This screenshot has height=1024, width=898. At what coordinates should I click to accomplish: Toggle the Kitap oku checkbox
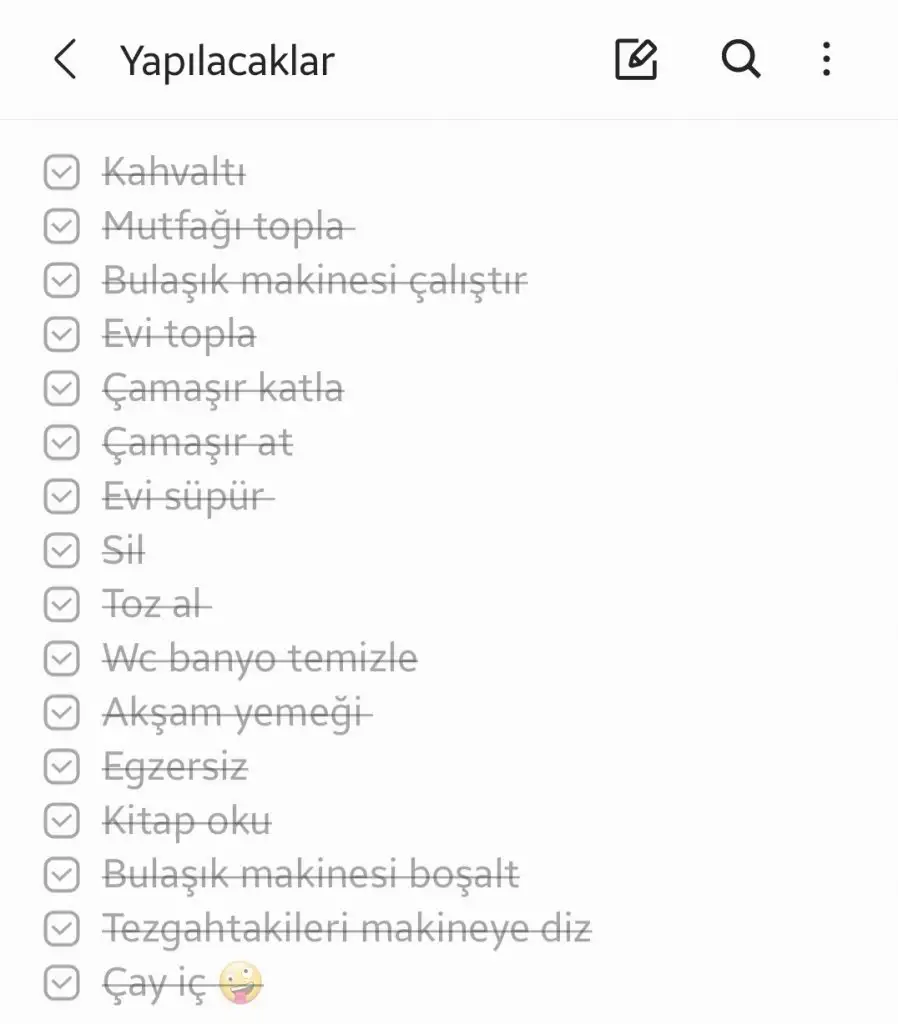(x=62, y=821)
